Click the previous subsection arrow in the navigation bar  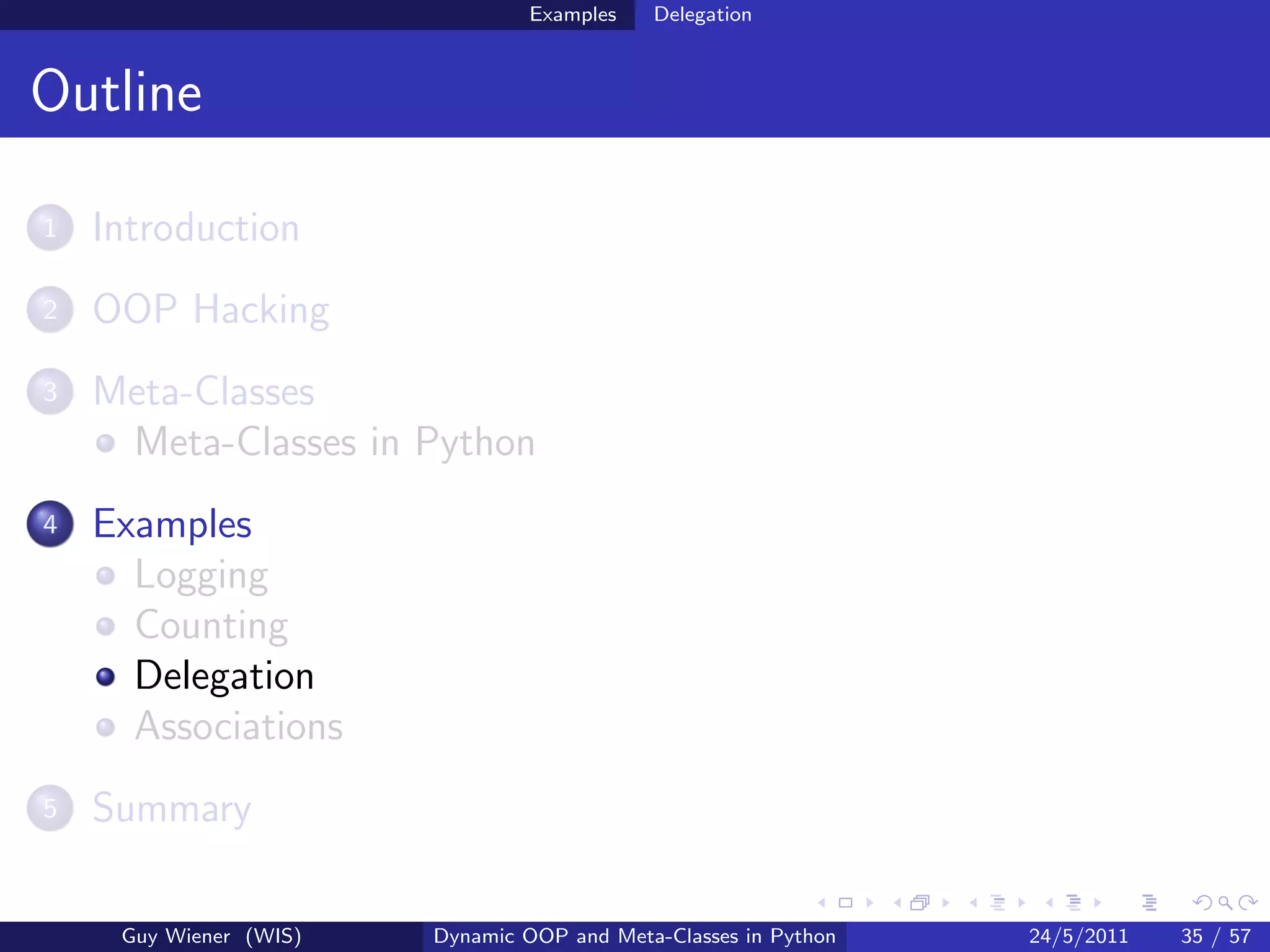[x=974, y=903]
